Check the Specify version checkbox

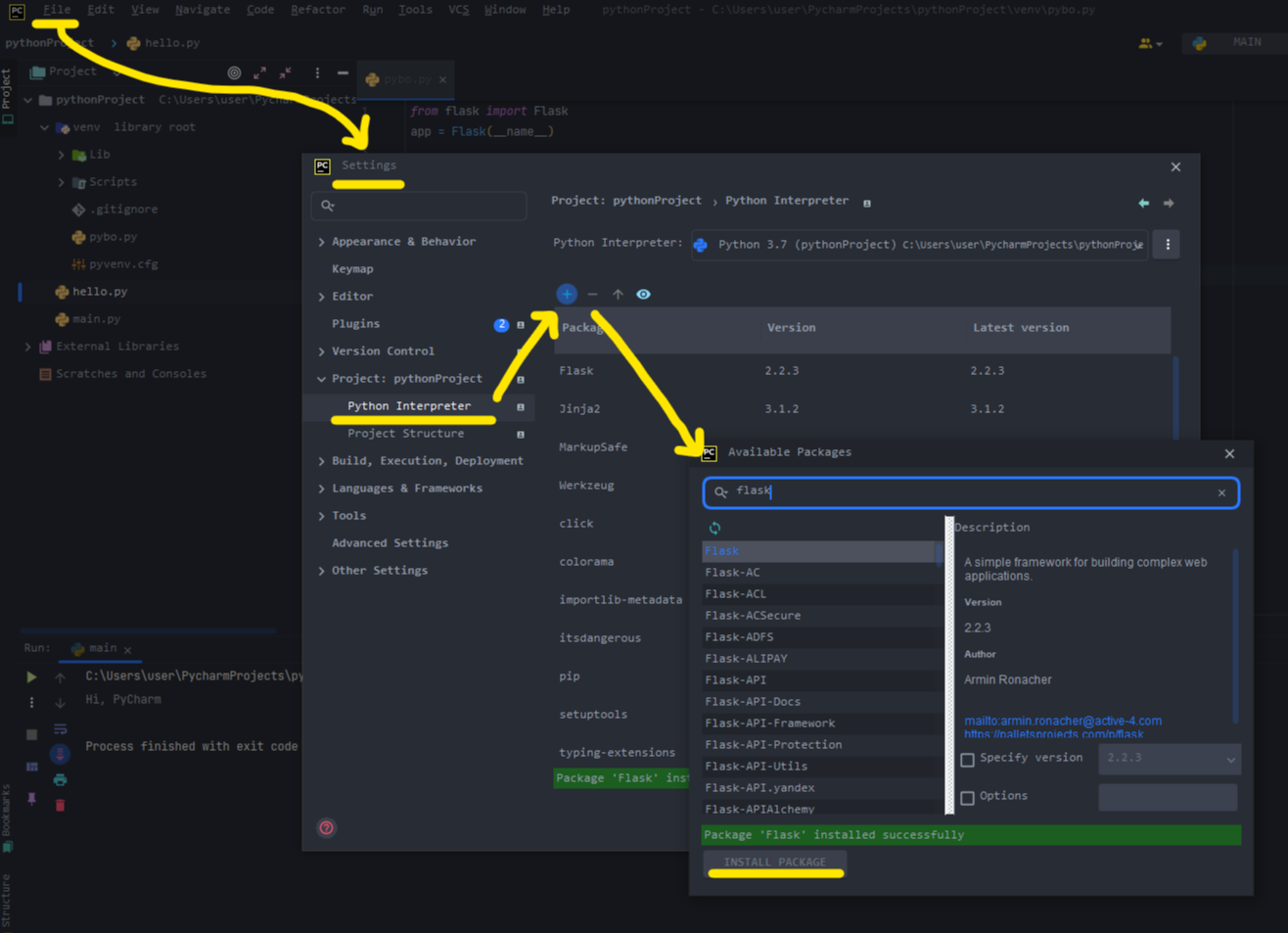967,760
